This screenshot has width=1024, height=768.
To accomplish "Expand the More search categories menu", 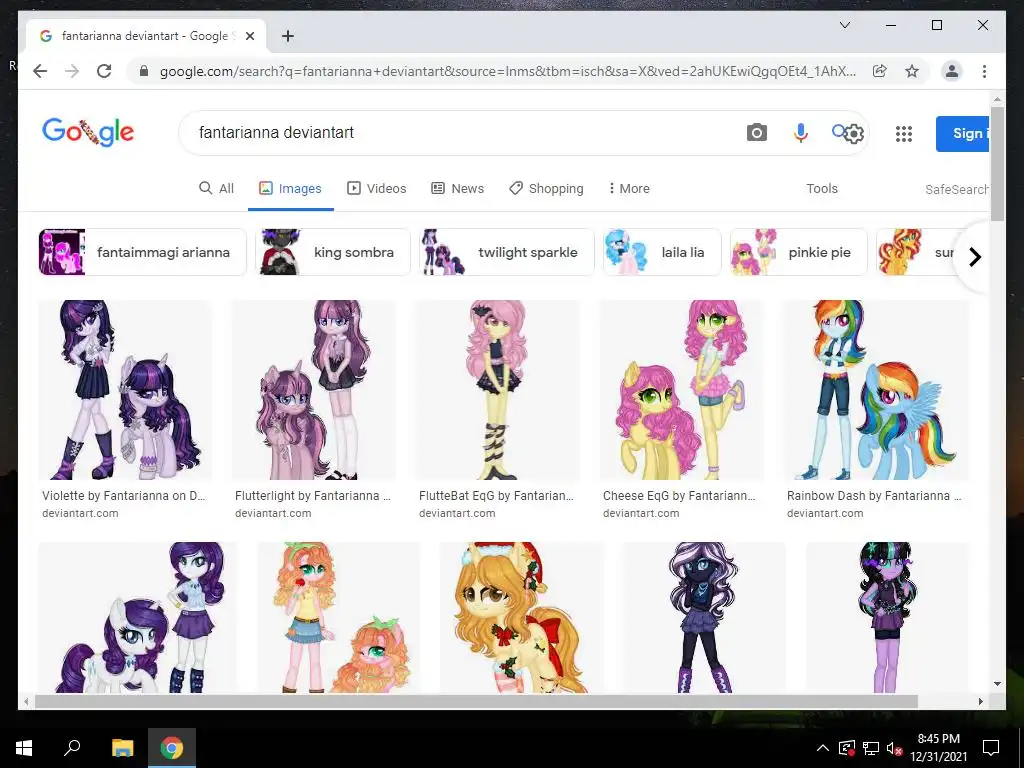I will (x=629, y=188).
